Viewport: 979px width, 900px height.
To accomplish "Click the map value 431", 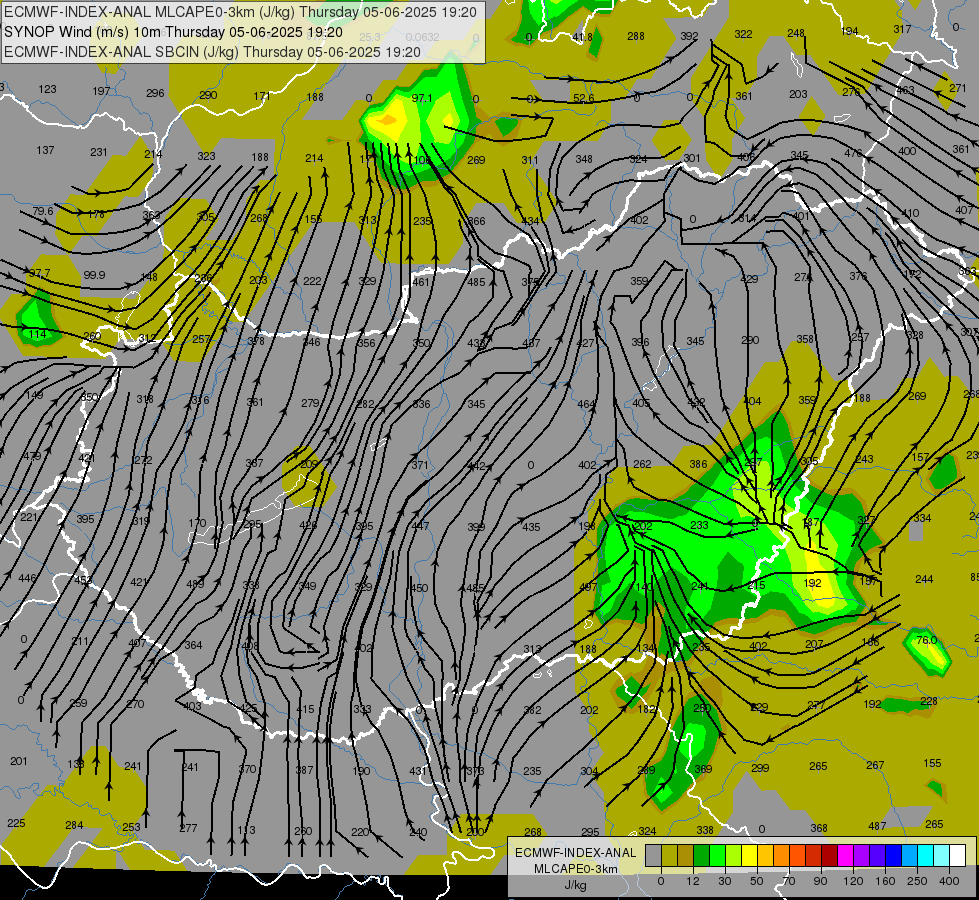I will pos(418,771).
